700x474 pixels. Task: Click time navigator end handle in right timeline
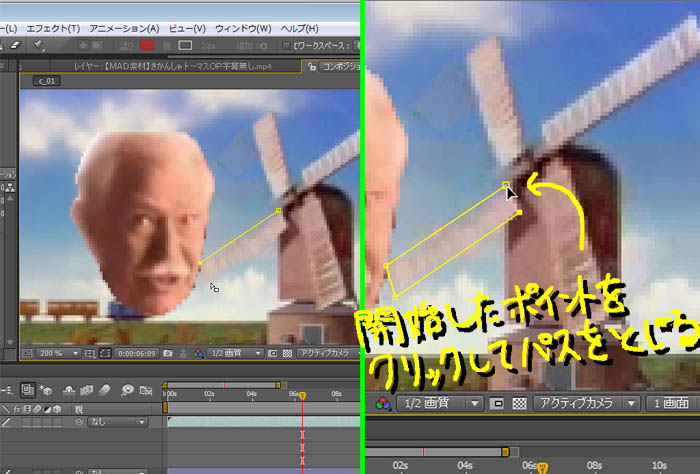coord(505,452)
